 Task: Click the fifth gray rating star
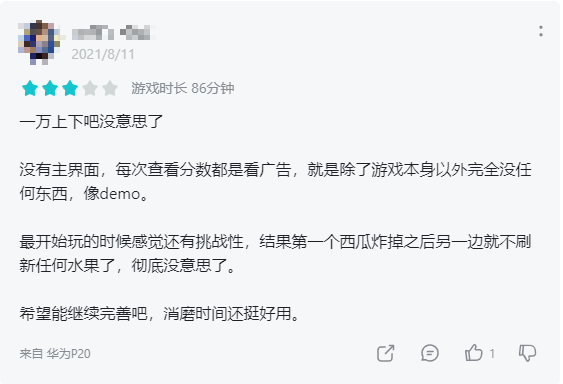click(110, 88)
